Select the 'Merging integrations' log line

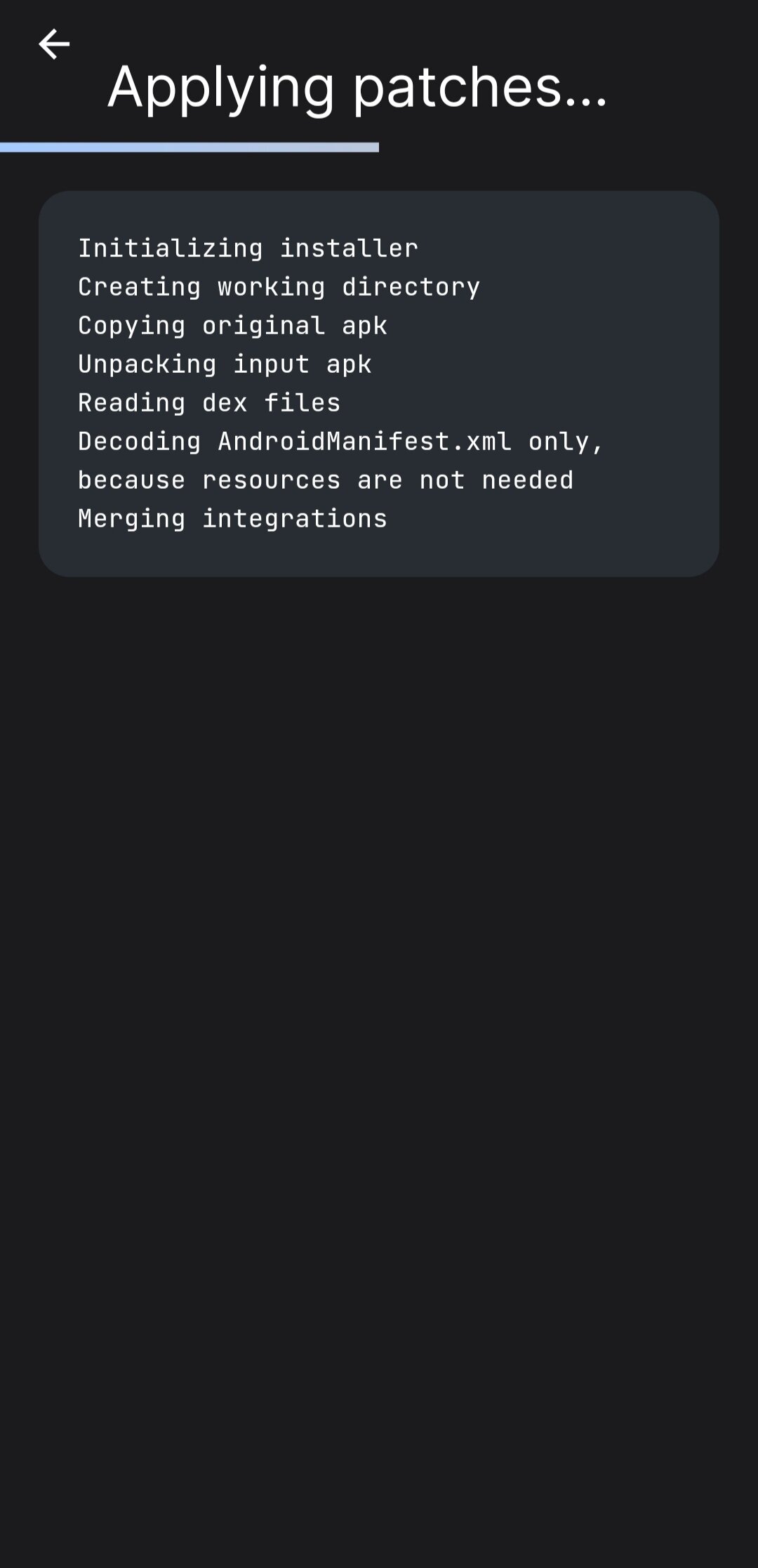[x=232, y=519]
